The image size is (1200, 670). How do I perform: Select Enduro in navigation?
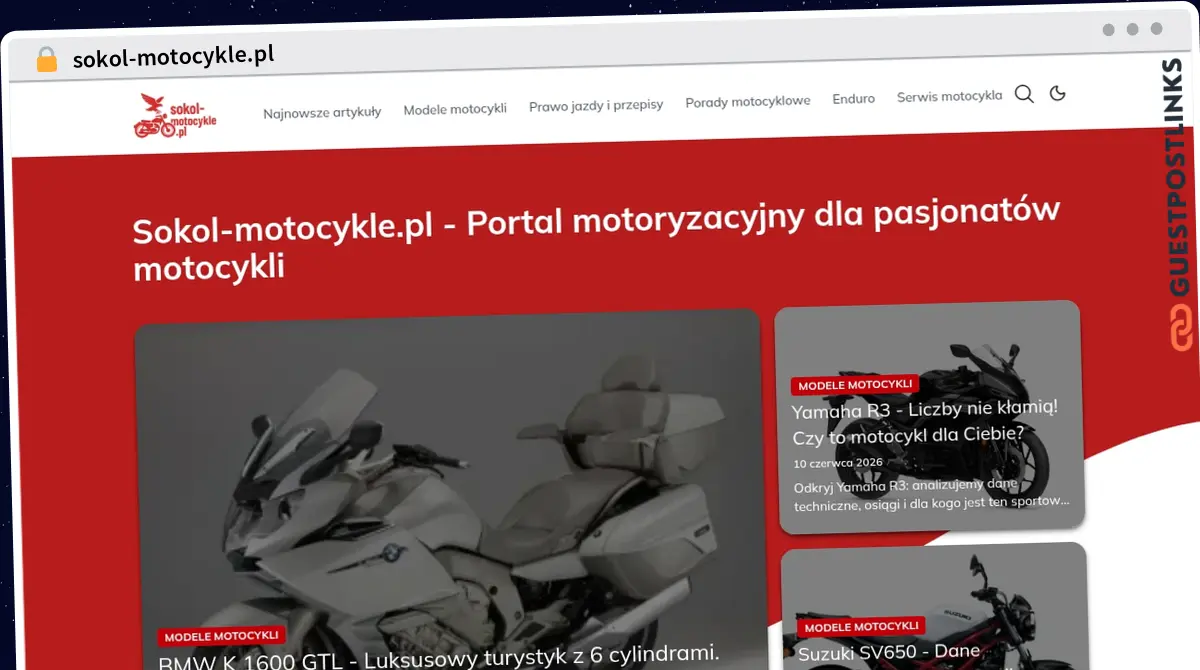pos(854,99)
